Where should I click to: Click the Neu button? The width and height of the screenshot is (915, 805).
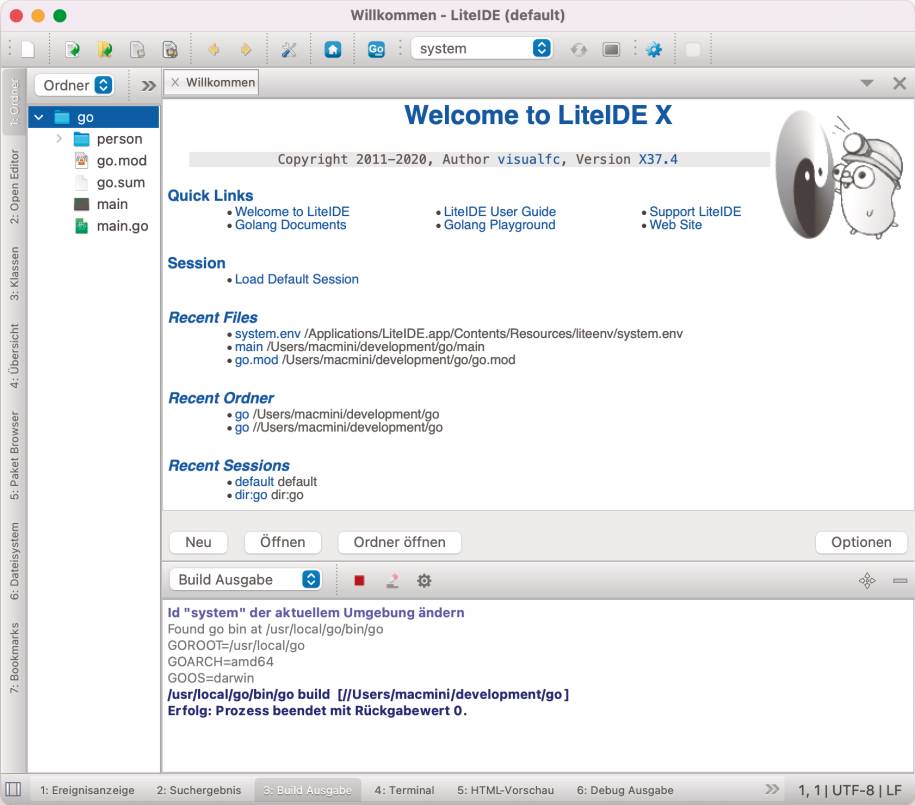(x=198, y=542)
